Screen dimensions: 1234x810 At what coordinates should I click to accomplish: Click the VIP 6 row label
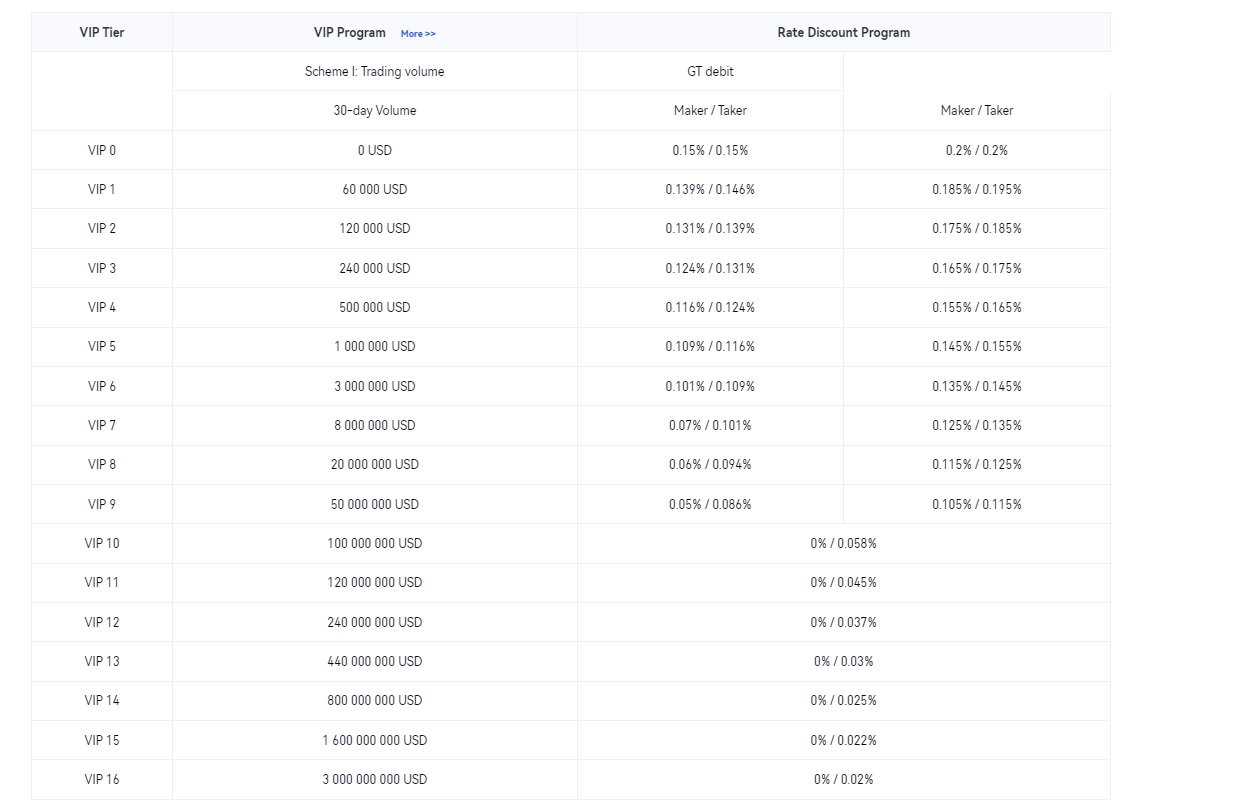coord(102,386)
